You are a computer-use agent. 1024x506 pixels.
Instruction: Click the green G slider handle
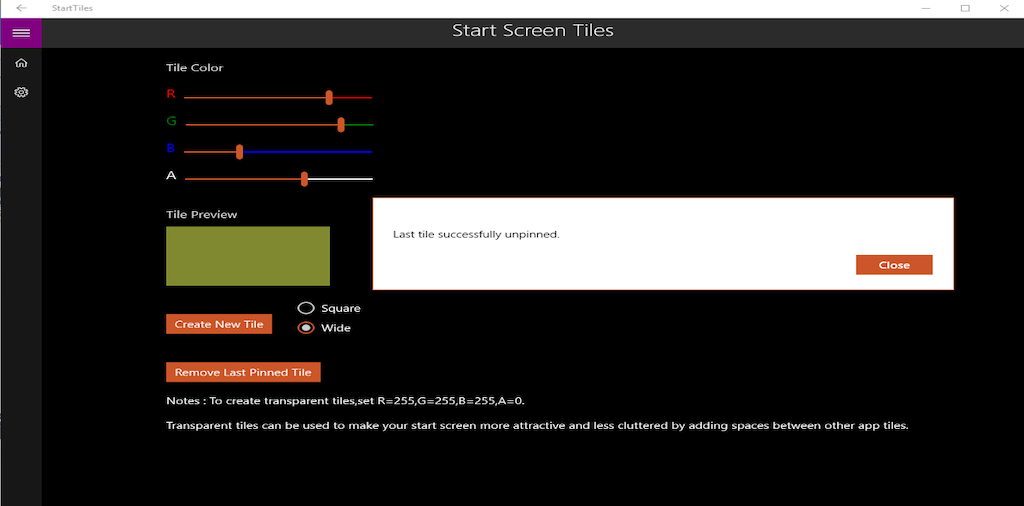(x=341, y=124)
